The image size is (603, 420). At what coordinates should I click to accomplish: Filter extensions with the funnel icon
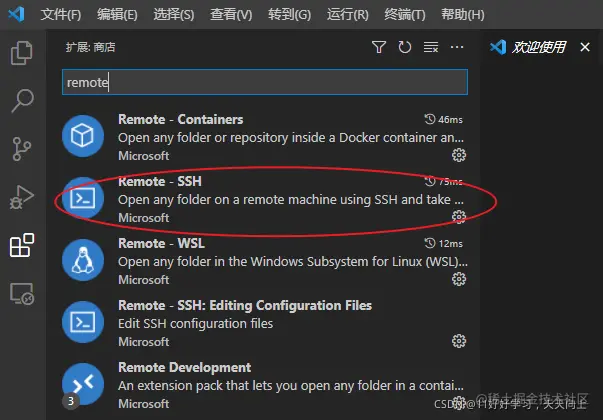[x=379, y=47]
